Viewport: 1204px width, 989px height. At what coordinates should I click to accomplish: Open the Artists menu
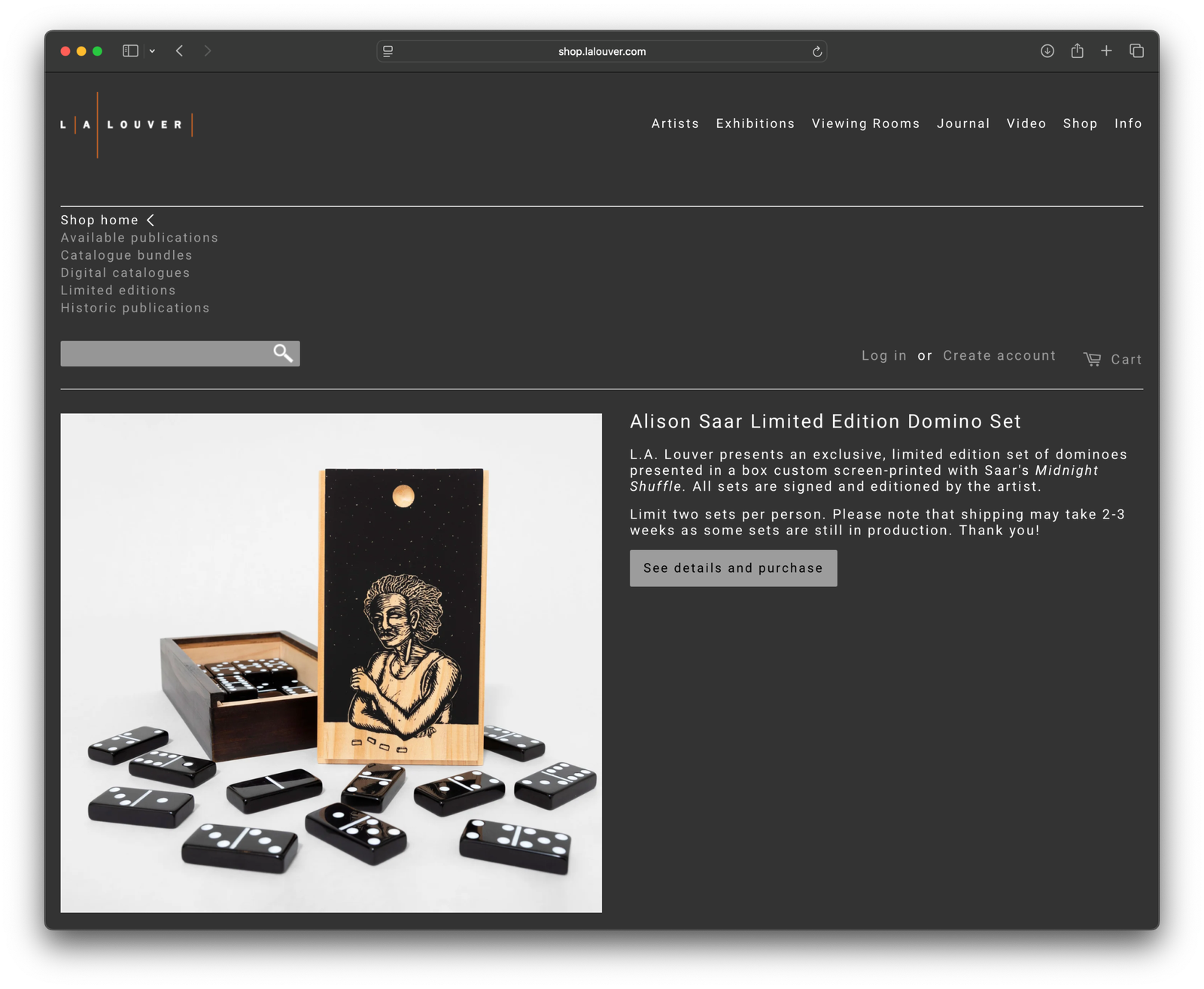pyautogui.click(x=675, y=123)
